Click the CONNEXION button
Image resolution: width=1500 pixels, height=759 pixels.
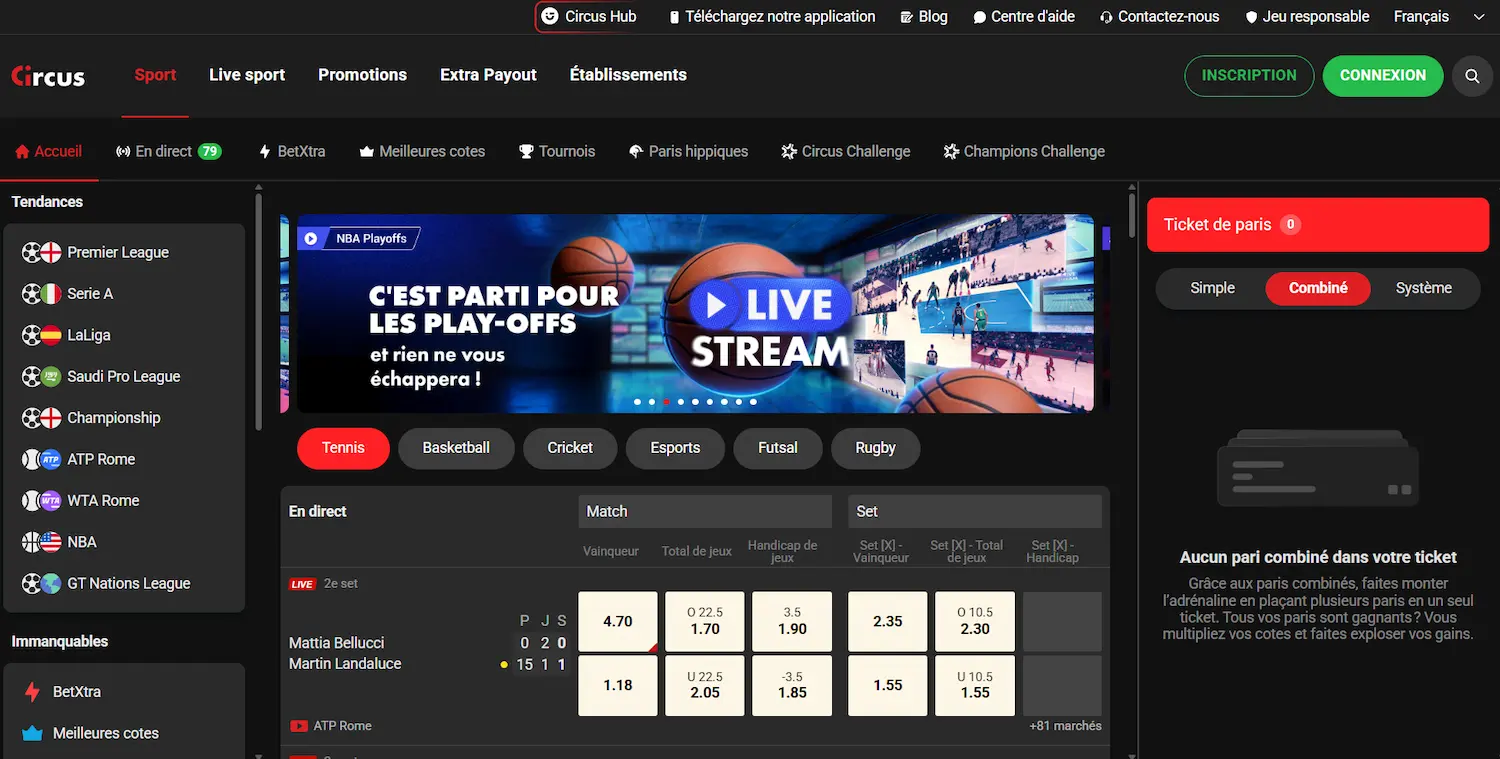coord(1383,76)
